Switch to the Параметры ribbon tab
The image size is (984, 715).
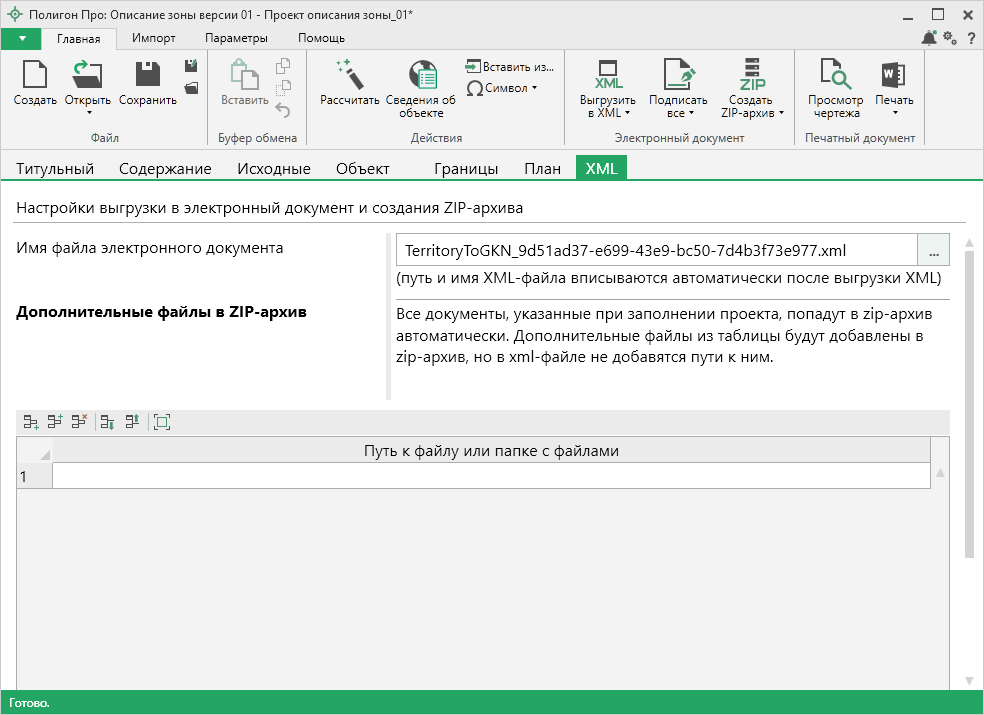click(236, 38)
